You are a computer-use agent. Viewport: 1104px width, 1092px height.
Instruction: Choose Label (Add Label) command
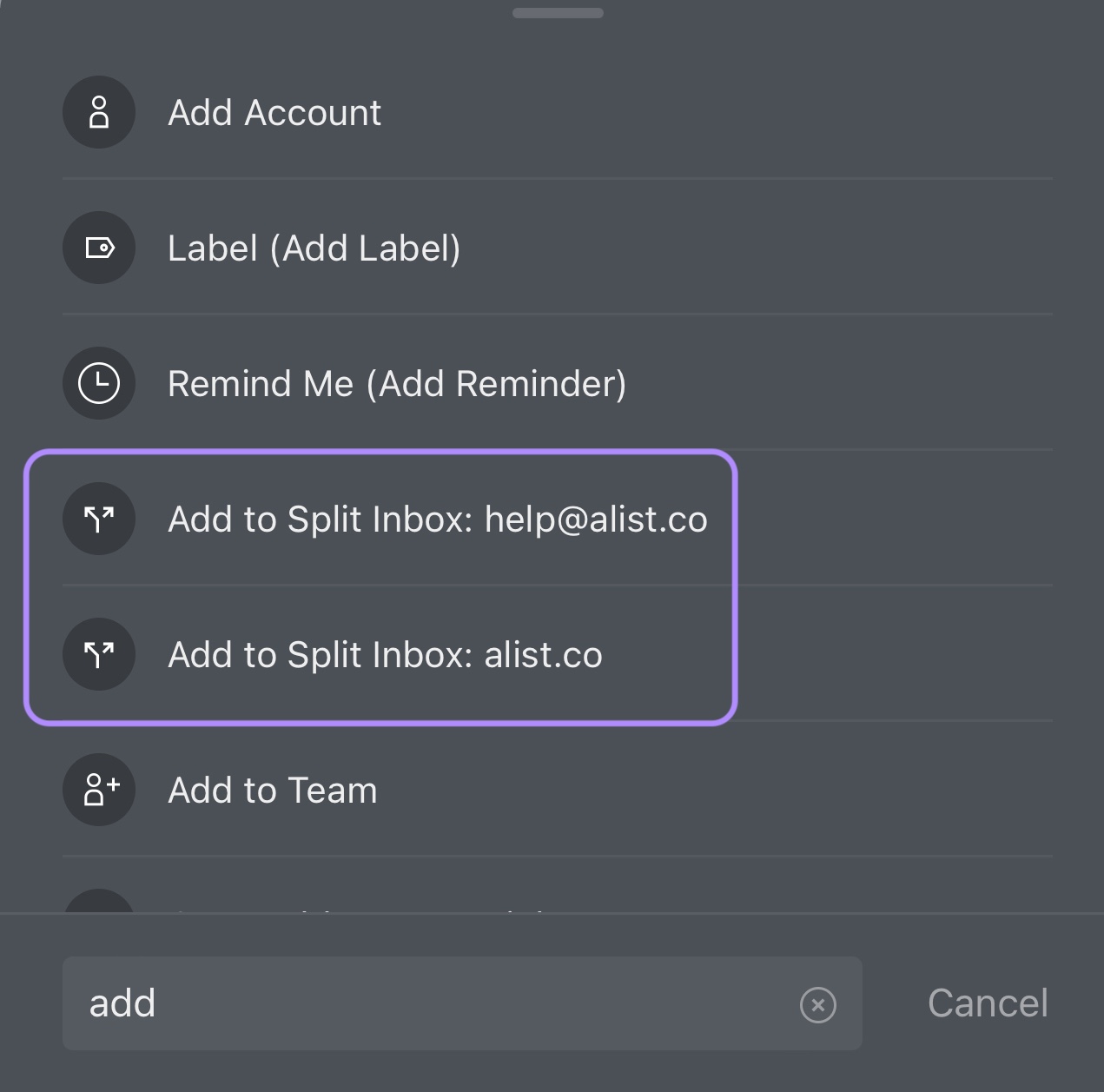pyautogui.click(x=558, y=248)
